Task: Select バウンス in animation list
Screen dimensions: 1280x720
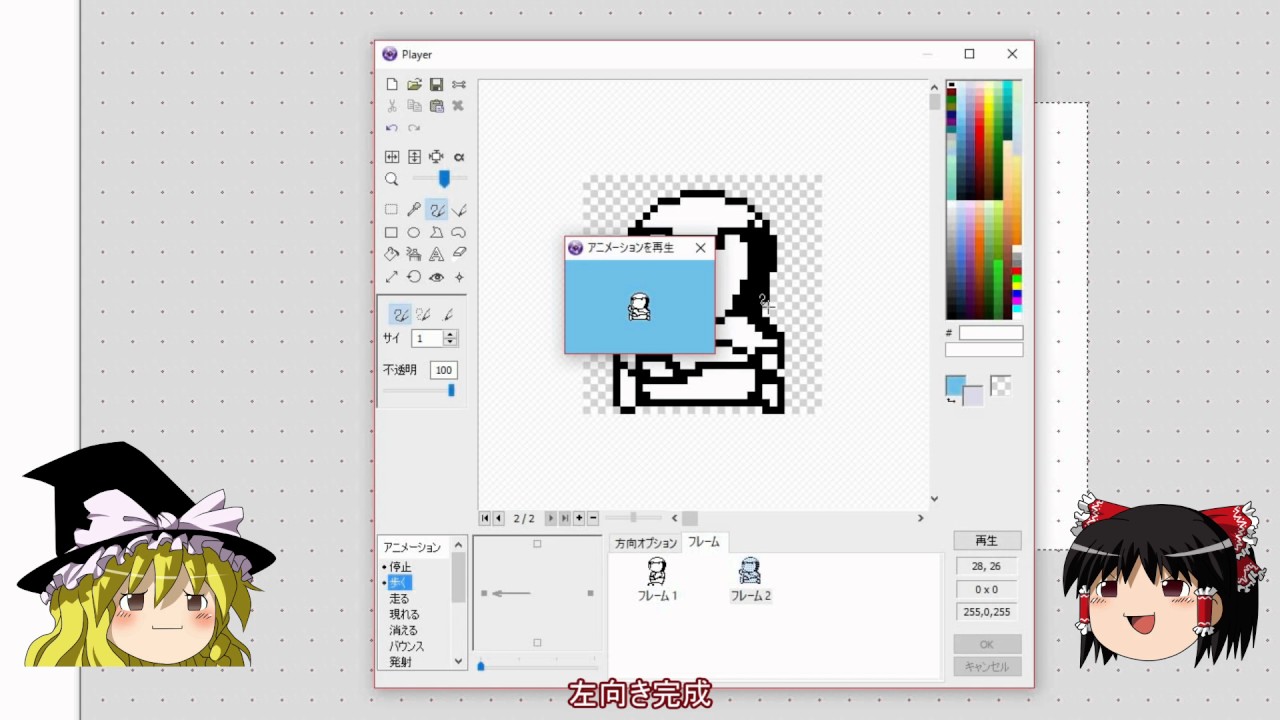Action: click(407, 646)
